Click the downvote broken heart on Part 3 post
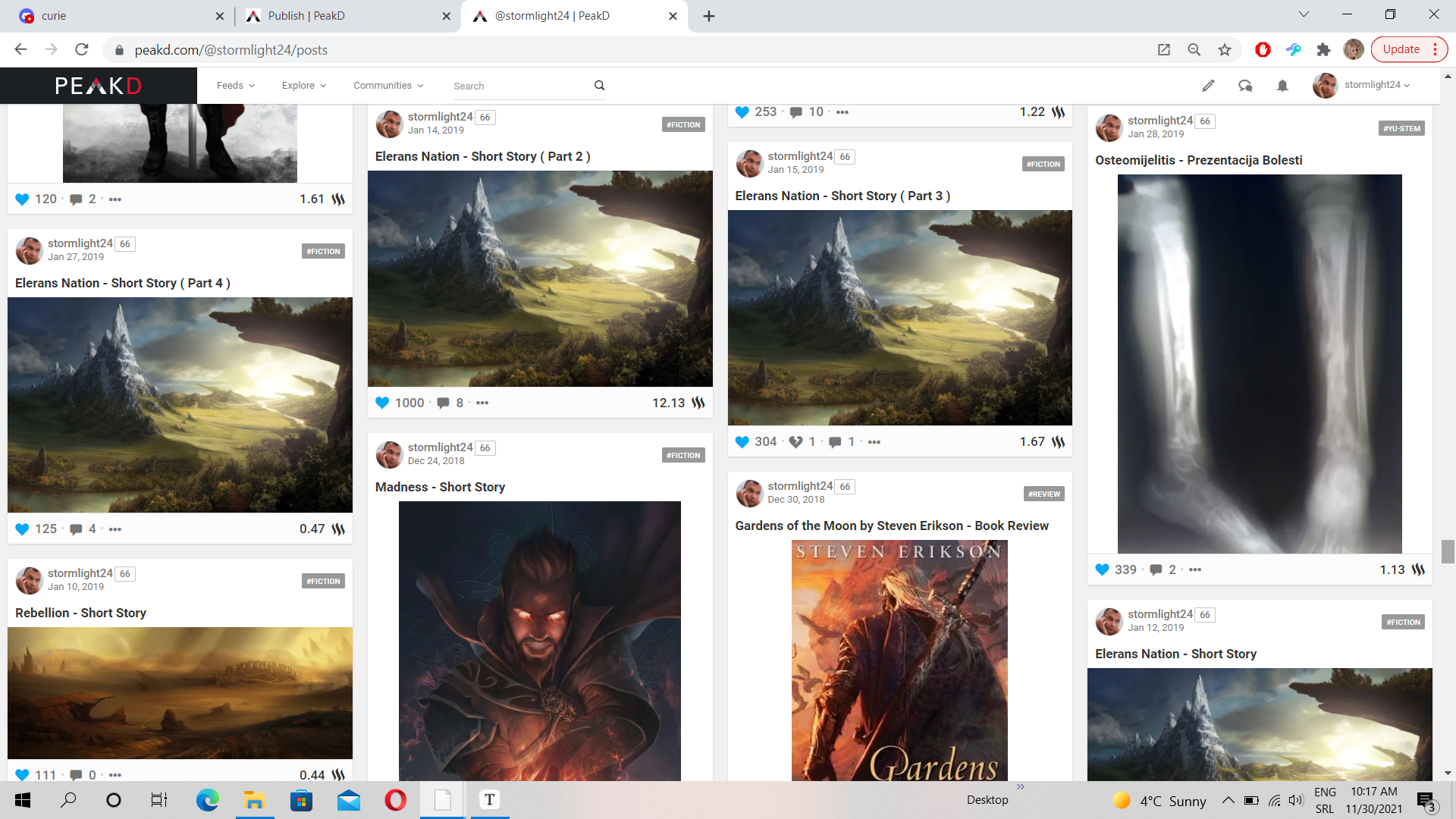 (795, 442)
